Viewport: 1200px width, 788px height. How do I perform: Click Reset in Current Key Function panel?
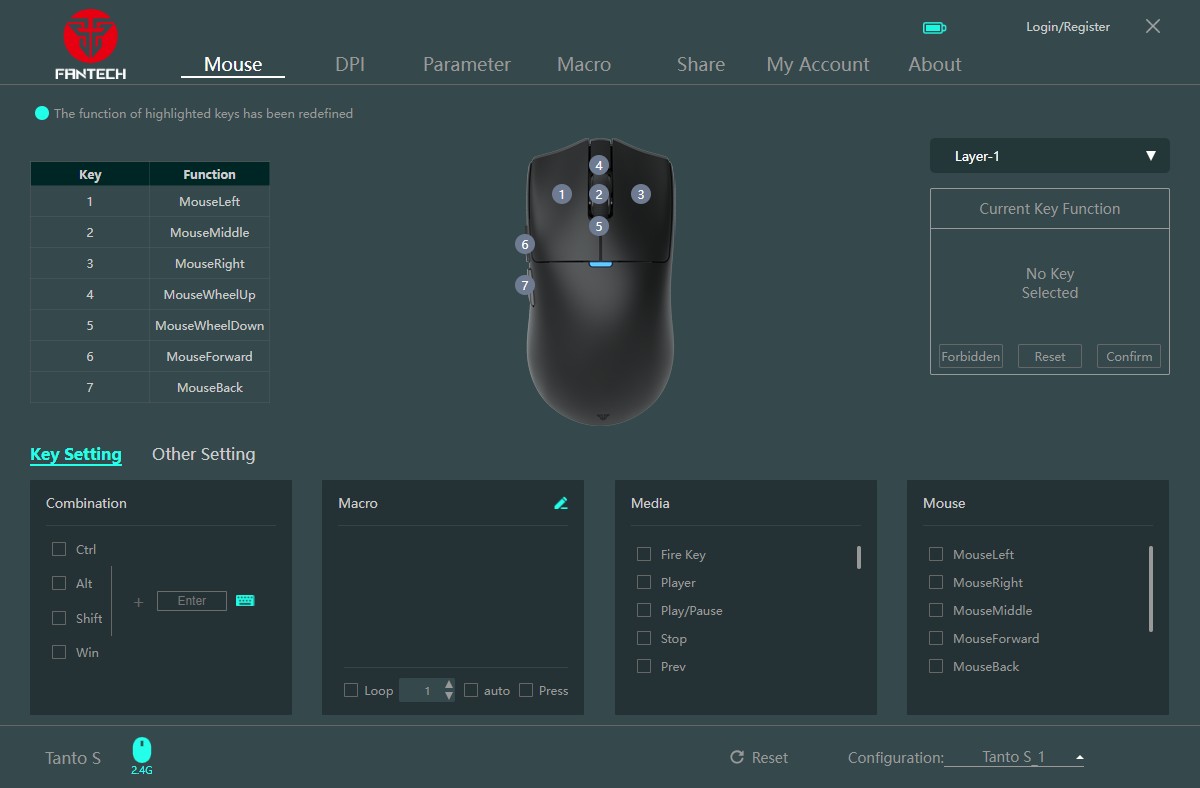click(x=1050, y=356)
